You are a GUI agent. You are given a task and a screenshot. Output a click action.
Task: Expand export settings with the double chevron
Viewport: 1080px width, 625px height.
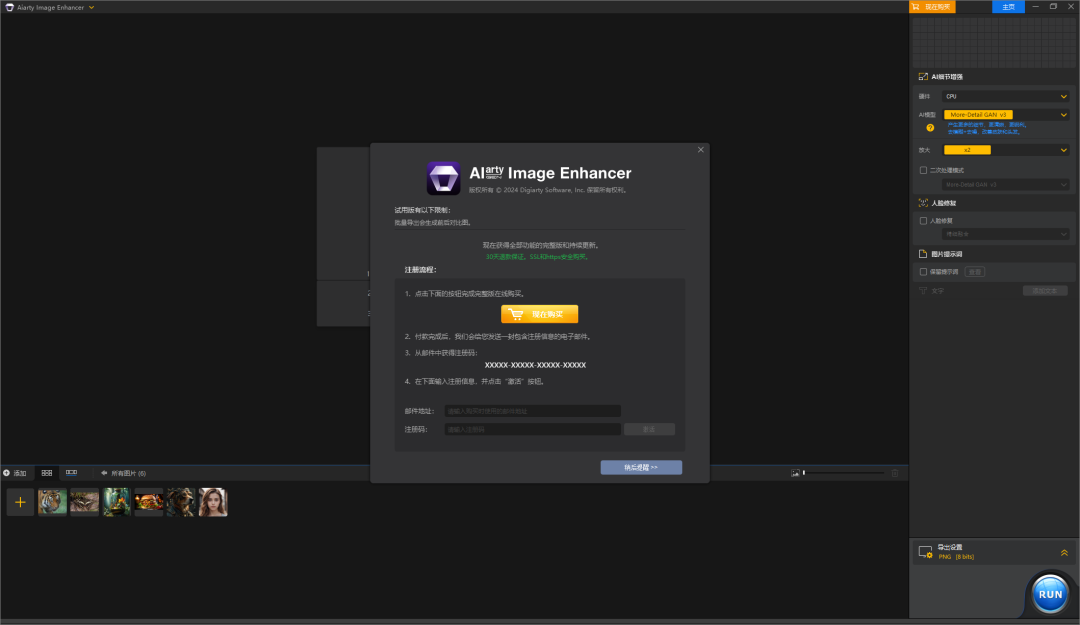1064,553
